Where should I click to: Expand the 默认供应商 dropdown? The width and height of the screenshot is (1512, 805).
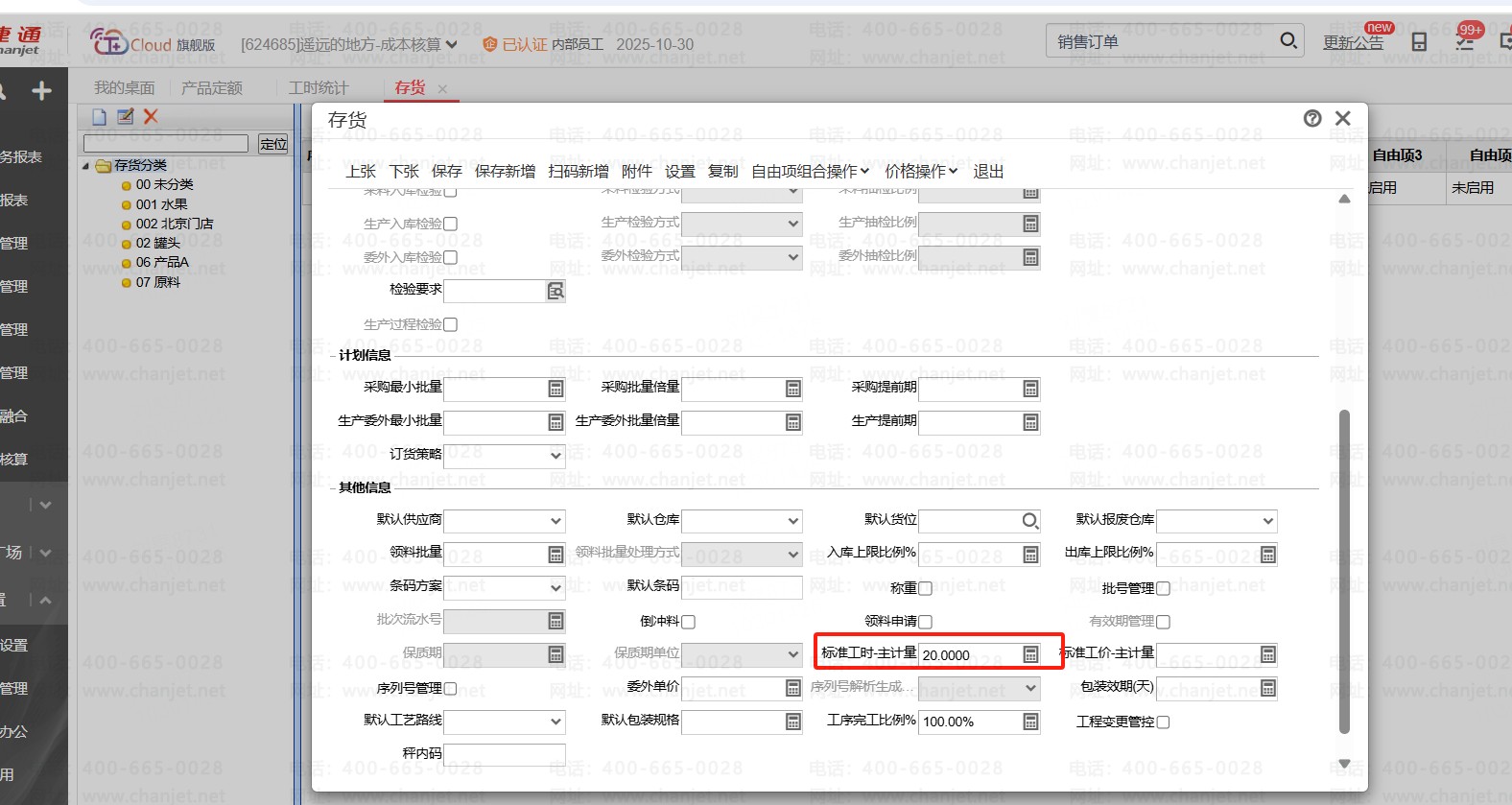[x=555, y=521]
